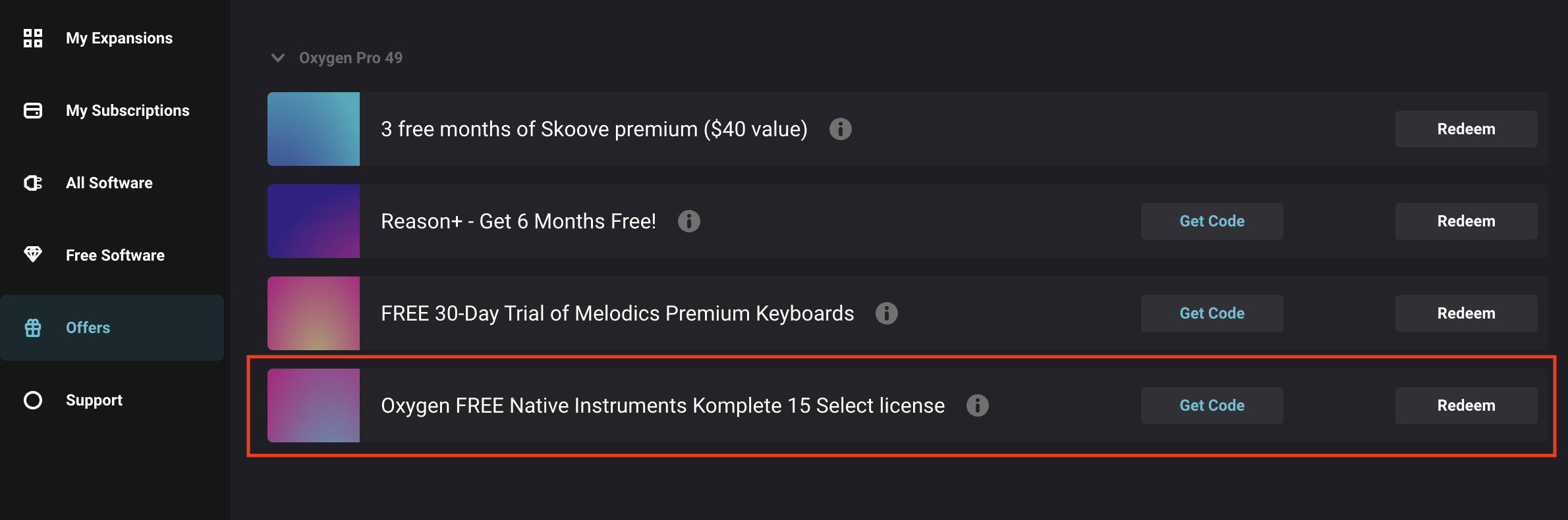Viewport: 1568px width, 520px height.
Task: Click the Reason+ offer thumbnail
Action: [x=314, y=221]
